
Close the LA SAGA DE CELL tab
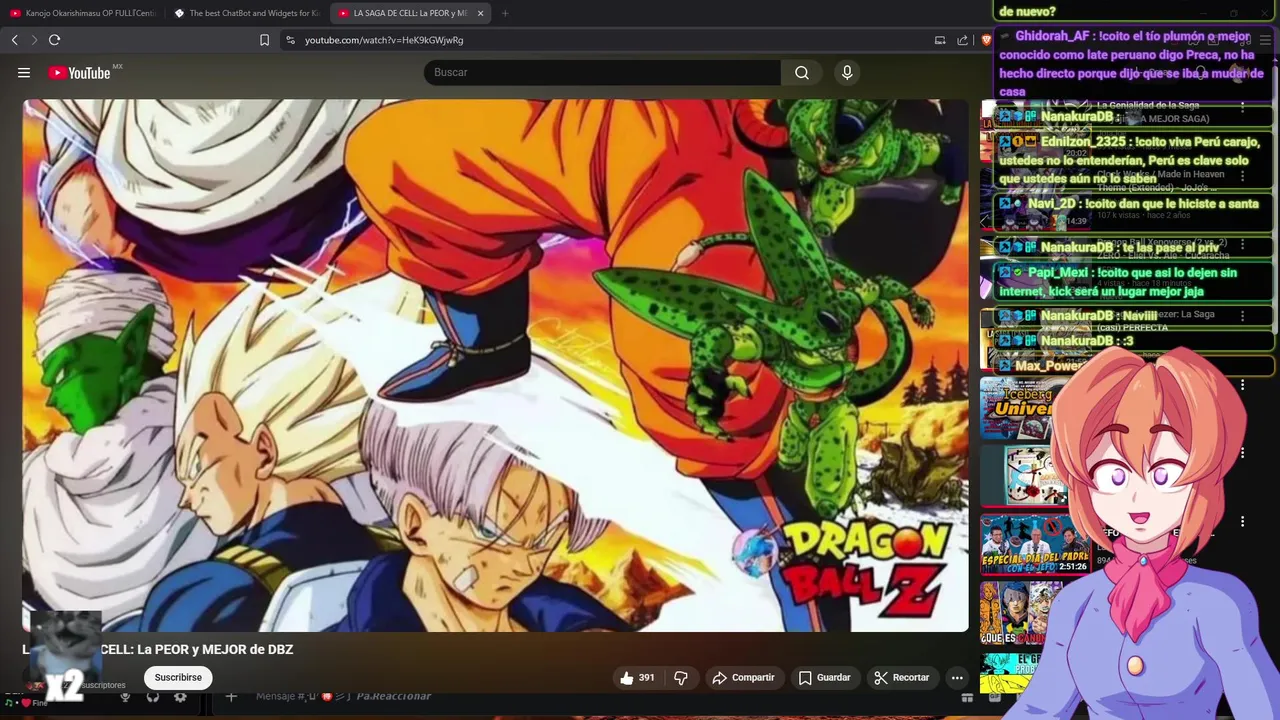click(x=481, y=13)
